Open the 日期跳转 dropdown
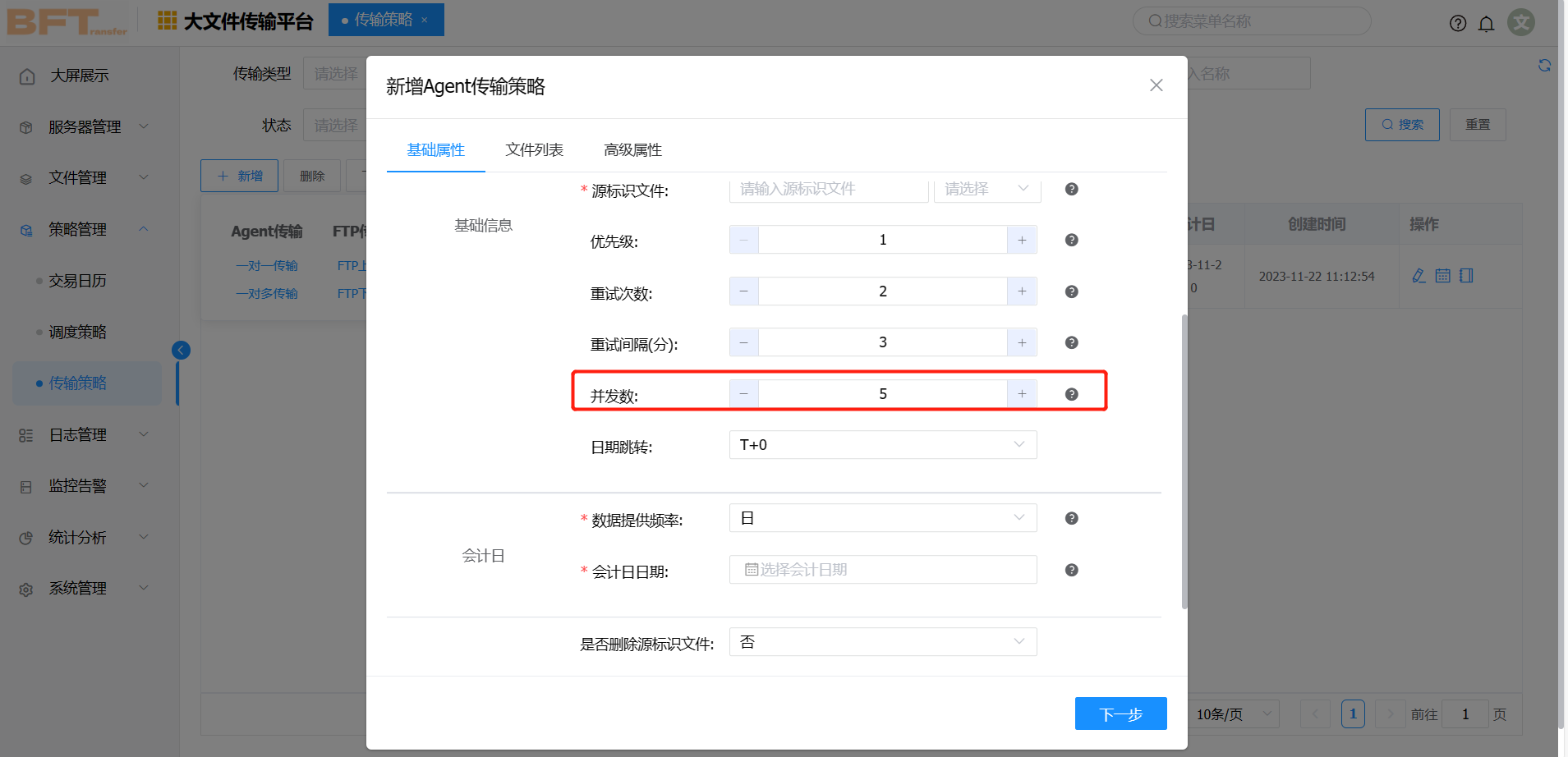This screenshot has height=757, width=1568. 882,445
